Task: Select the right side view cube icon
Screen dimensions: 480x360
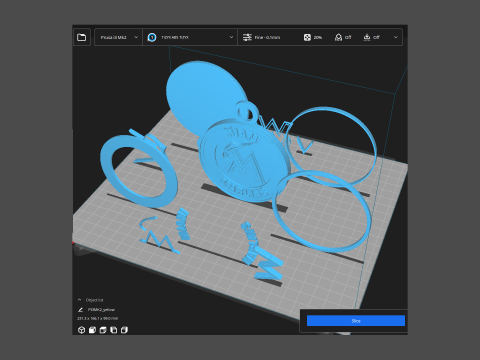Action: click(124, 330)
